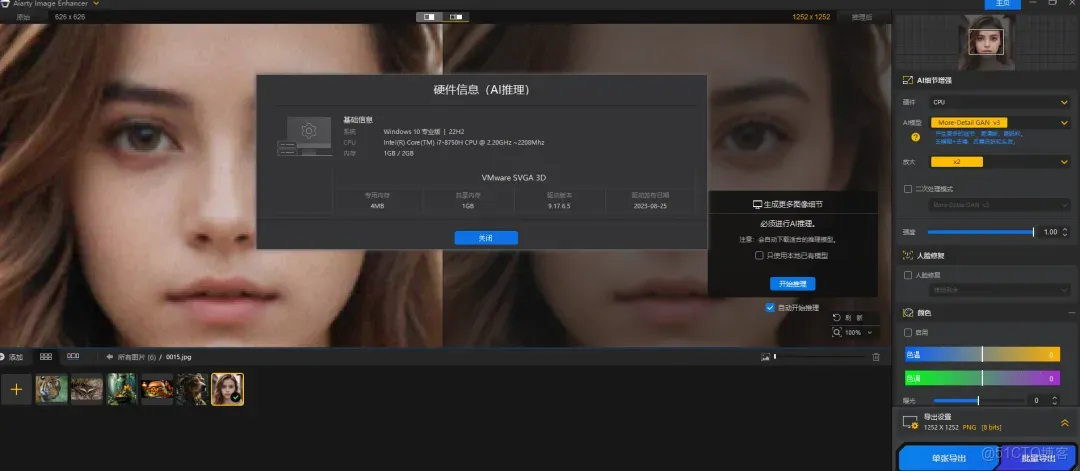Screen dimensions: 1080x471
Task: Select the burger thumbnail
Action: point(157,389)
